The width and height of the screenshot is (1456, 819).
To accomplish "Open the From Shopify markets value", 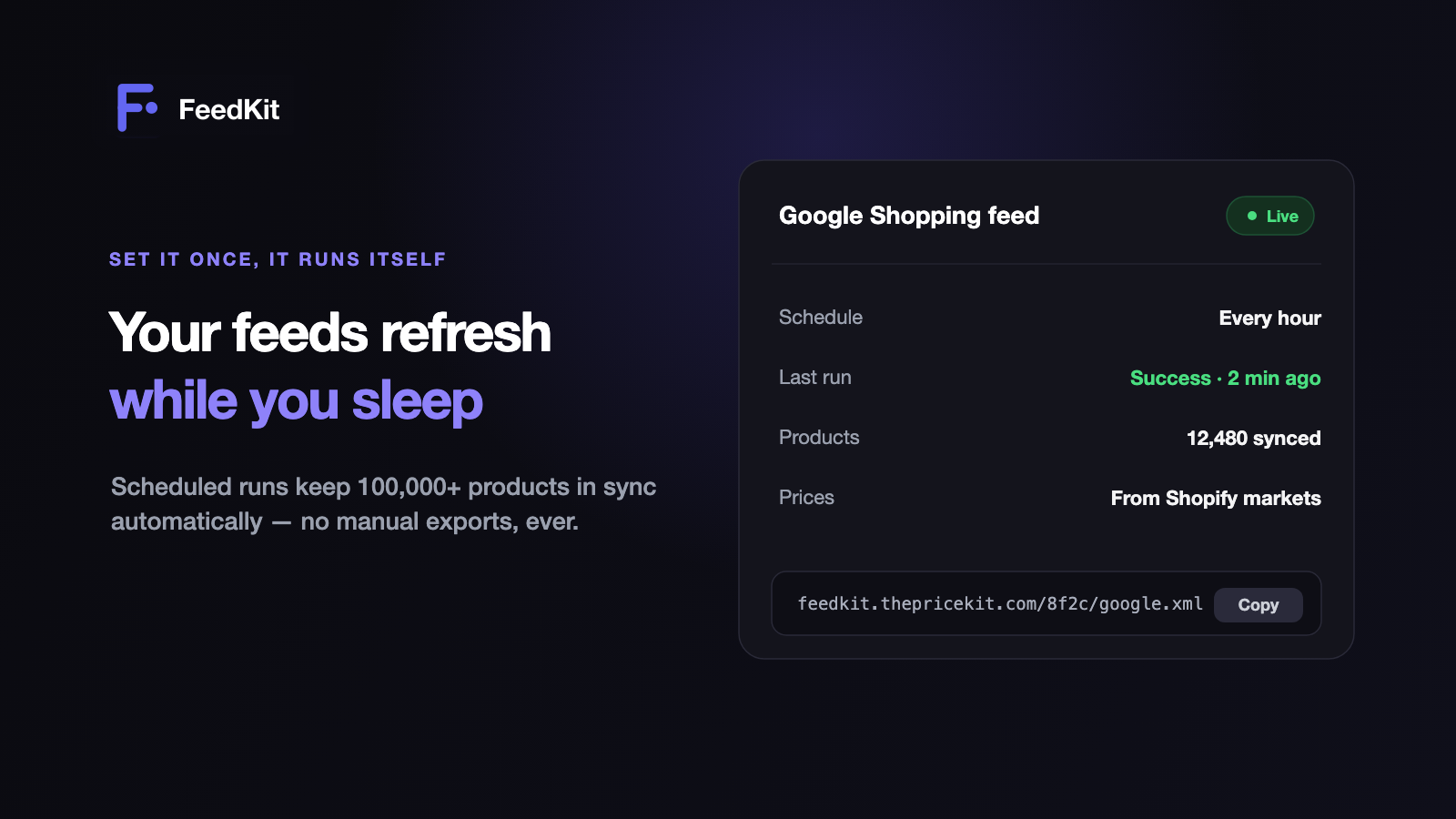I will click(1216, 499).
